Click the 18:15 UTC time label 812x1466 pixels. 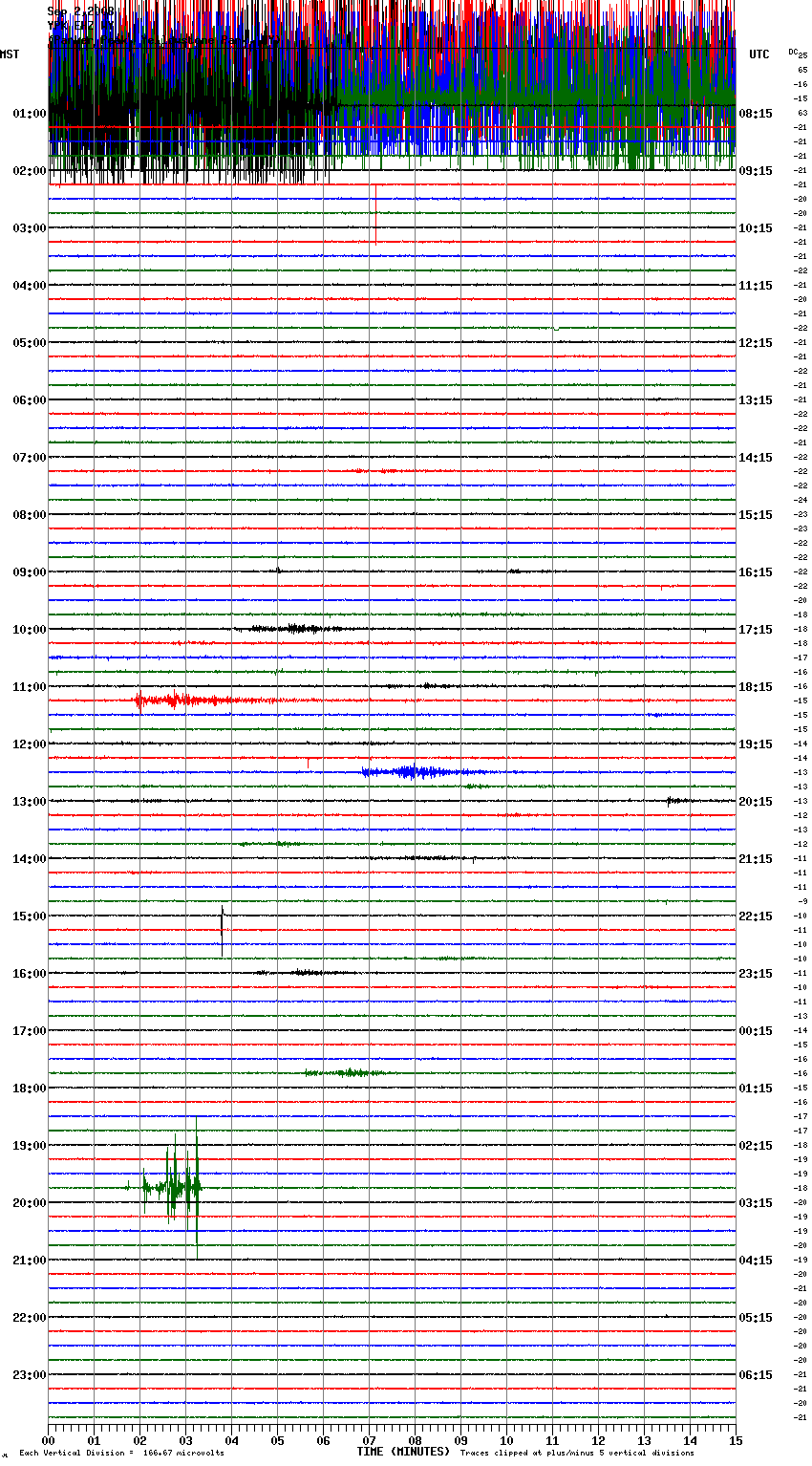click(x=756, y=687)
